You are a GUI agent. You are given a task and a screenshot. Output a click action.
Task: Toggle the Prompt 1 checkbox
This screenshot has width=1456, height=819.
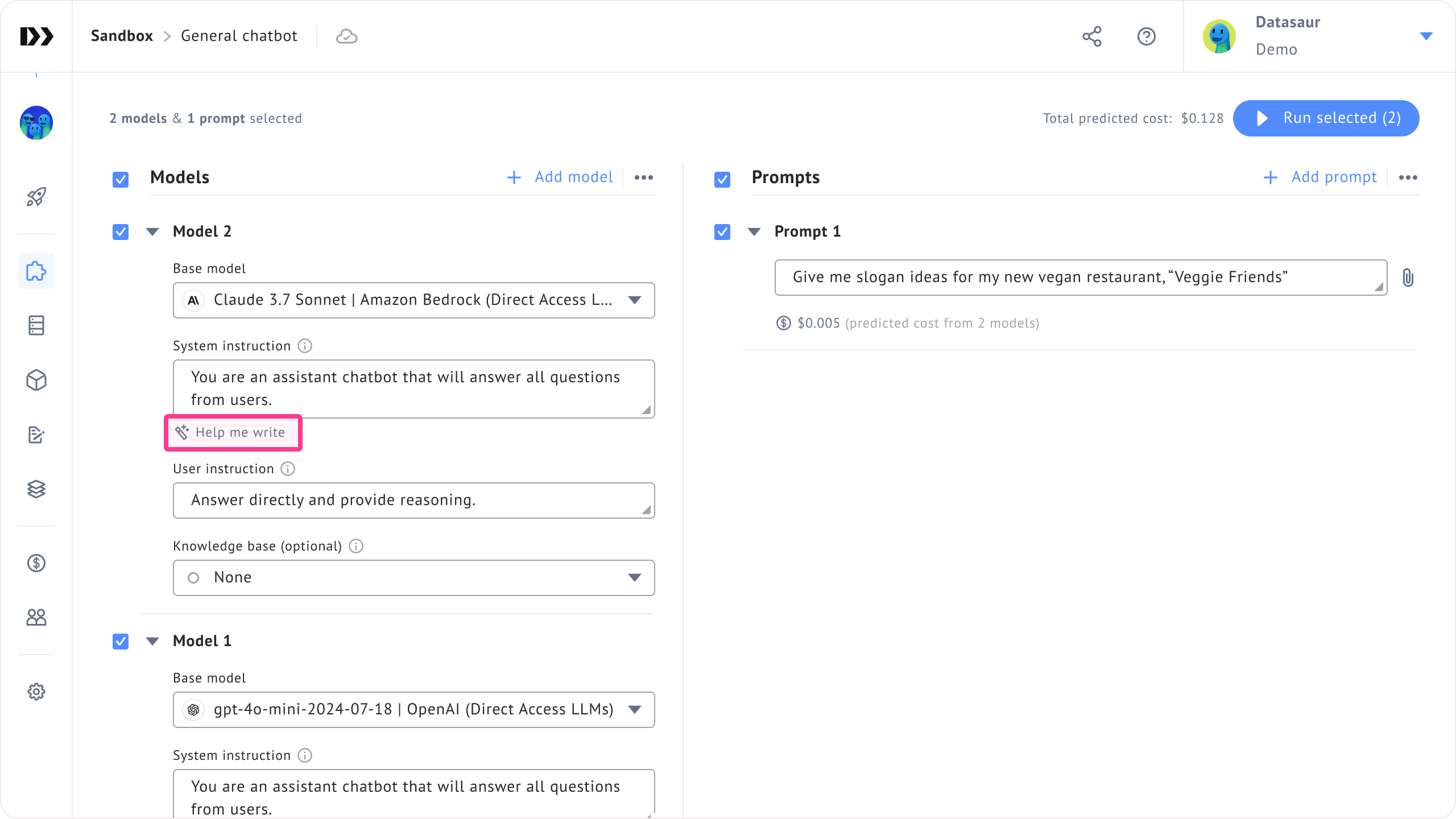(x=722, y=232)
